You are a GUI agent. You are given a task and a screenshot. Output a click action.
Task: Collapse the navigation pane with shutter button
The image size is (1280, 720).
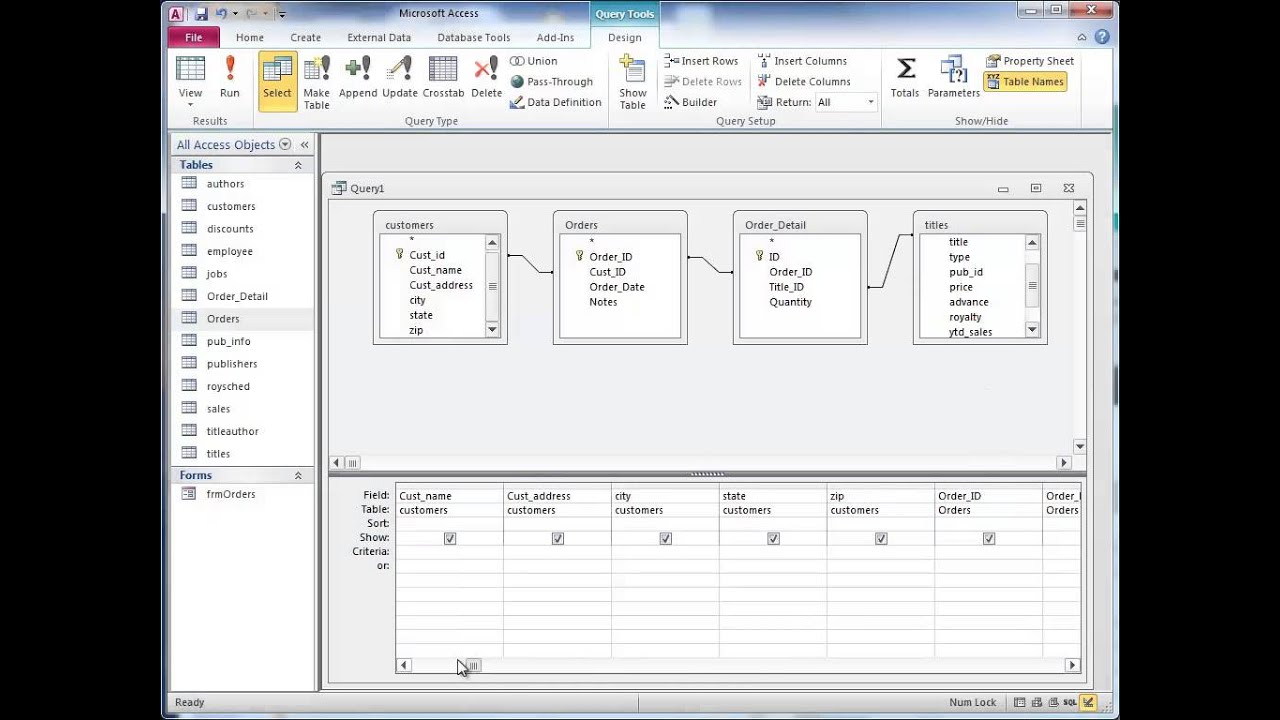click(305, 145)
